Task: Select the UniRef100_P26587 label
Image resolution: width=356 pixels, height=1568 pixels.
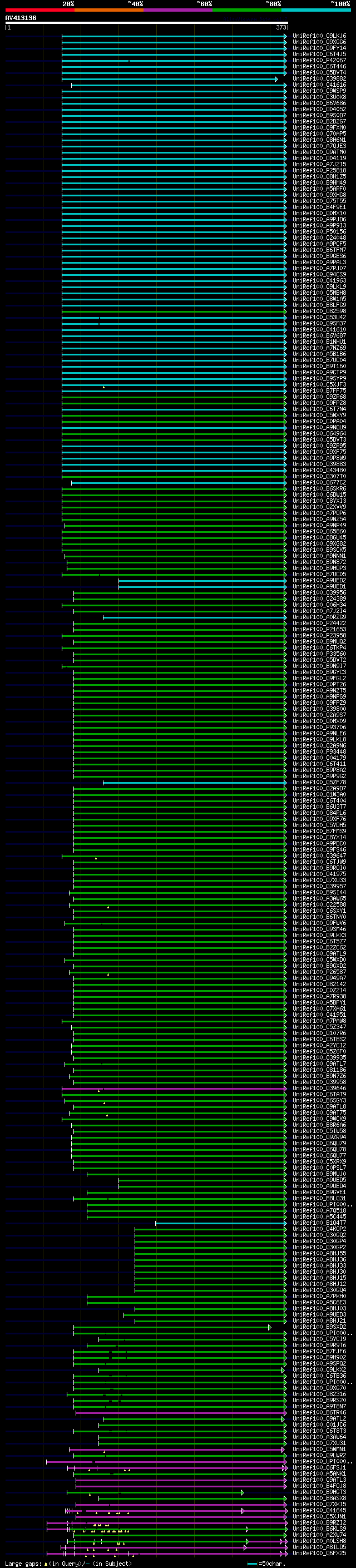Action: (x=319, y=972)
